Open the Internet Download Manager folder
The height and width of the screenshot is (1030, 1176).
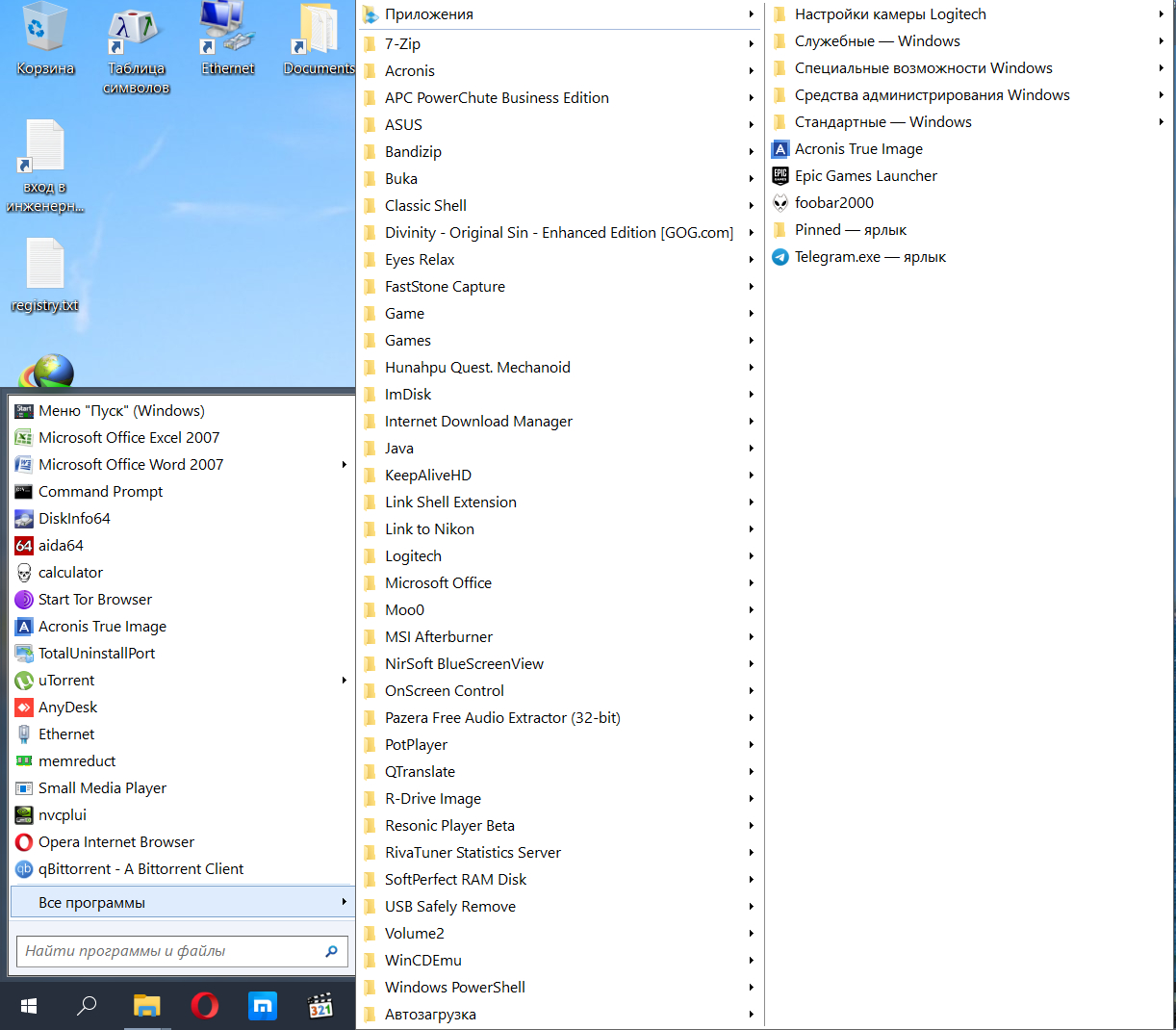click(x=560, y=422)
